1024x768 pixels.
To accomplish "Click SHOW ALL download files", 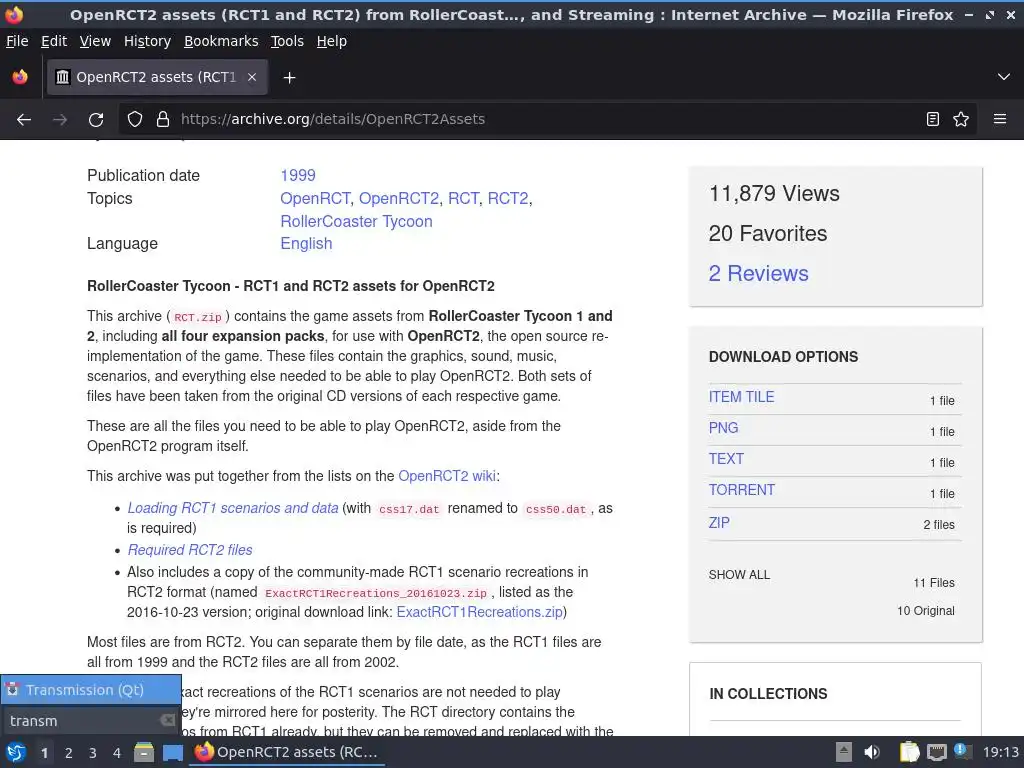I will 739,575.
